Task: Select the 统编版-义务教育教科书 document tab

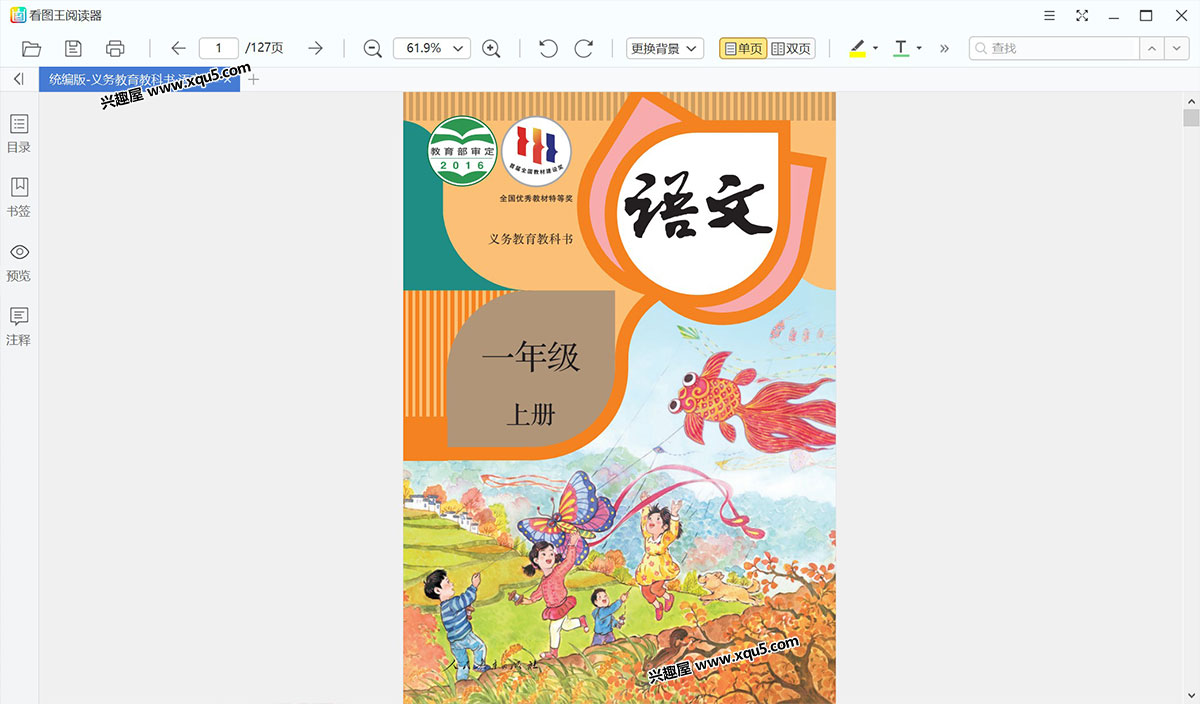Action: [140, 79]
